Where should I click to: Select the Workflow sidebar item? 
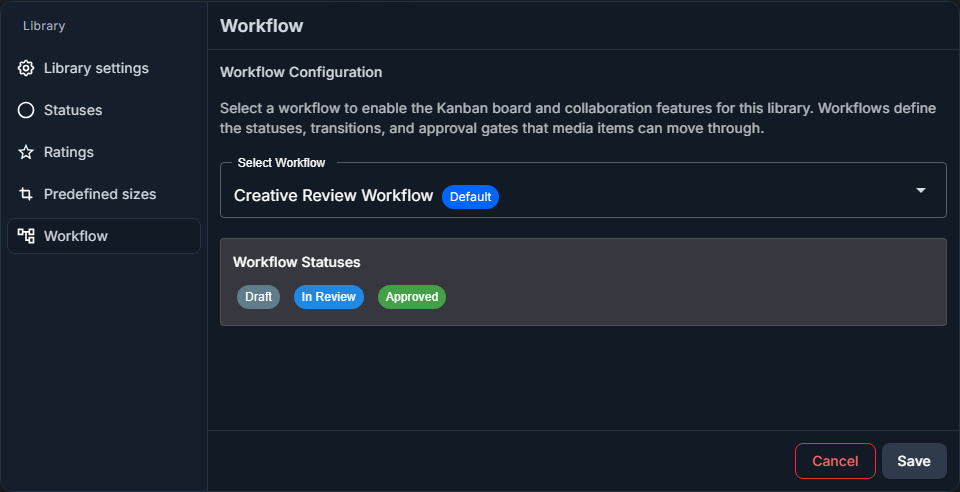pos(103,236)
